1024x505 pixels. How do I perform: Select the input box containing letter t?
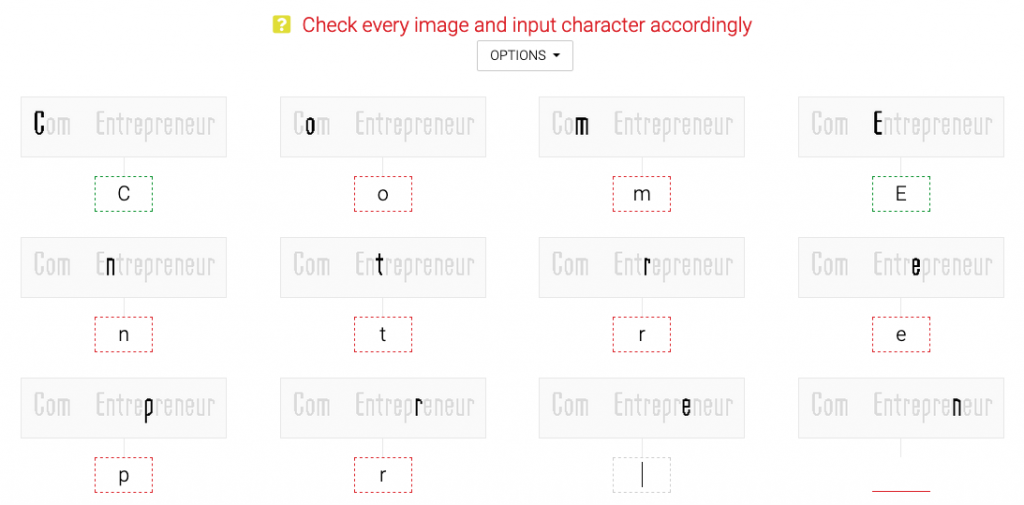pyautogui.click(x=383, y=334)
